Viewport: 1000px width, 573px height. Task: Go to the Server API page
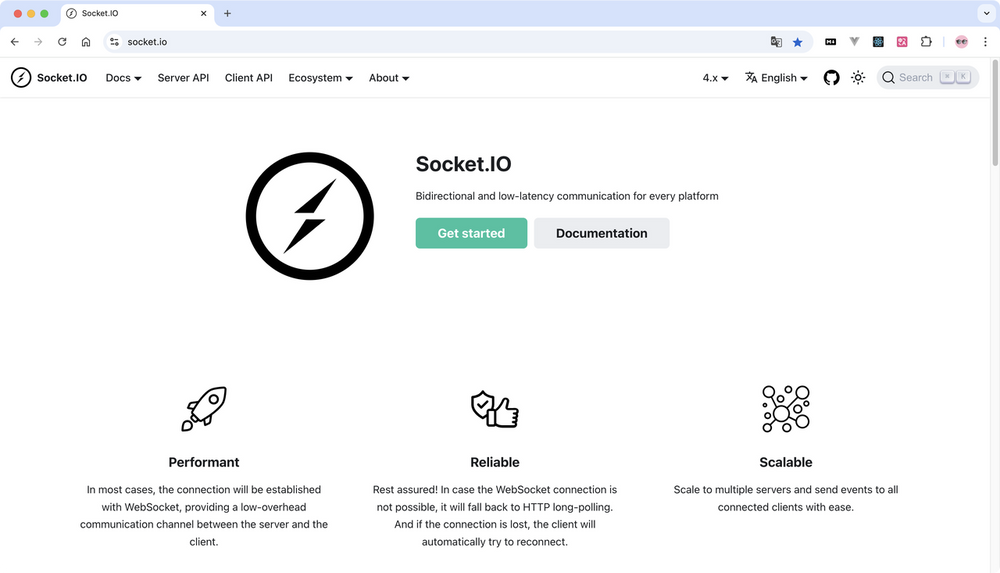[x=183, y=78]
